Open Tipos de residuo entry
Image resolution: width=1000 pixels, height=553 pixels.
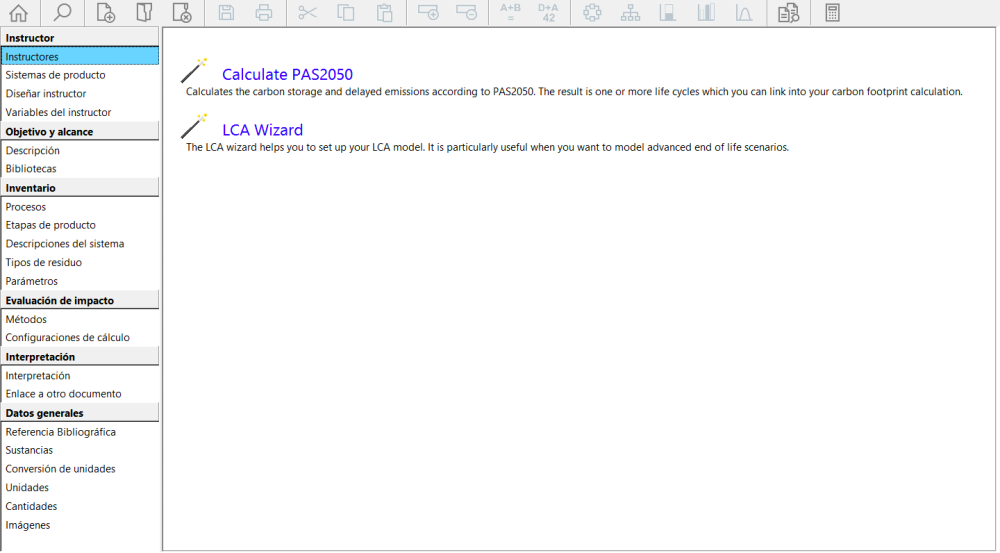pos(80,262)
